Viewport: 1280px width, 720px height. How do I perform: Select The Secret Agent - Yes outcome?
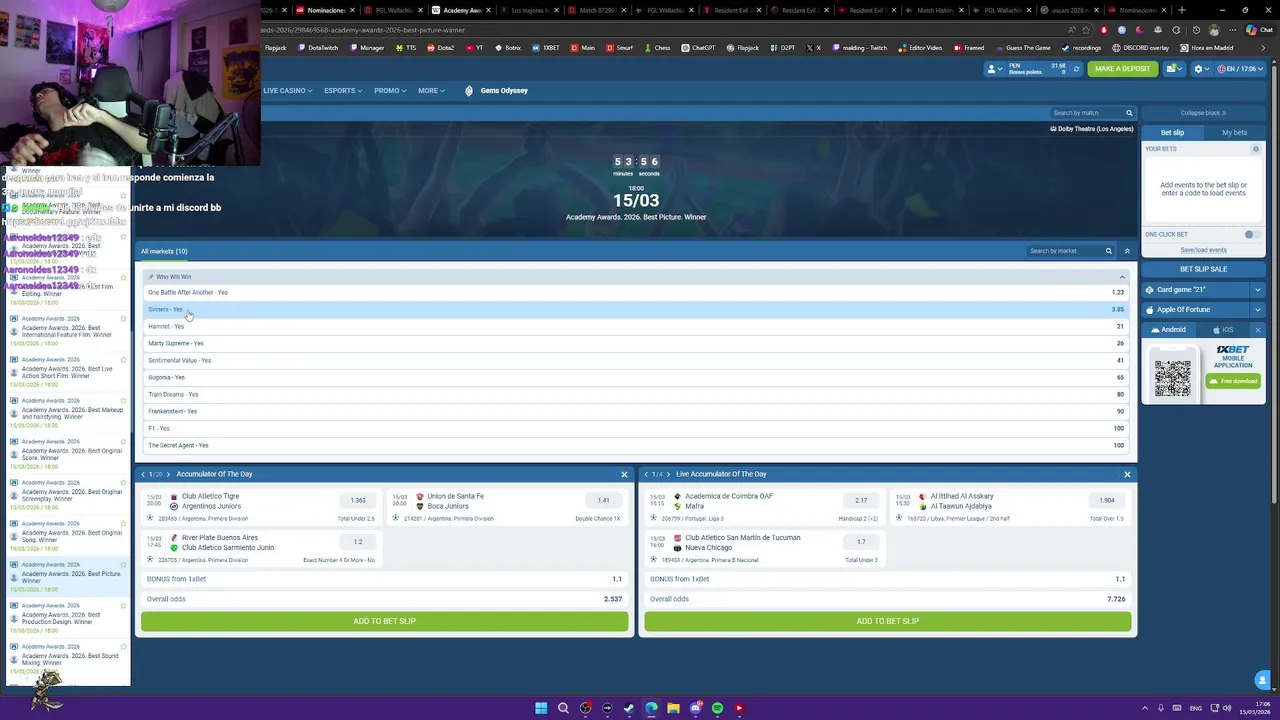[636, 446]
